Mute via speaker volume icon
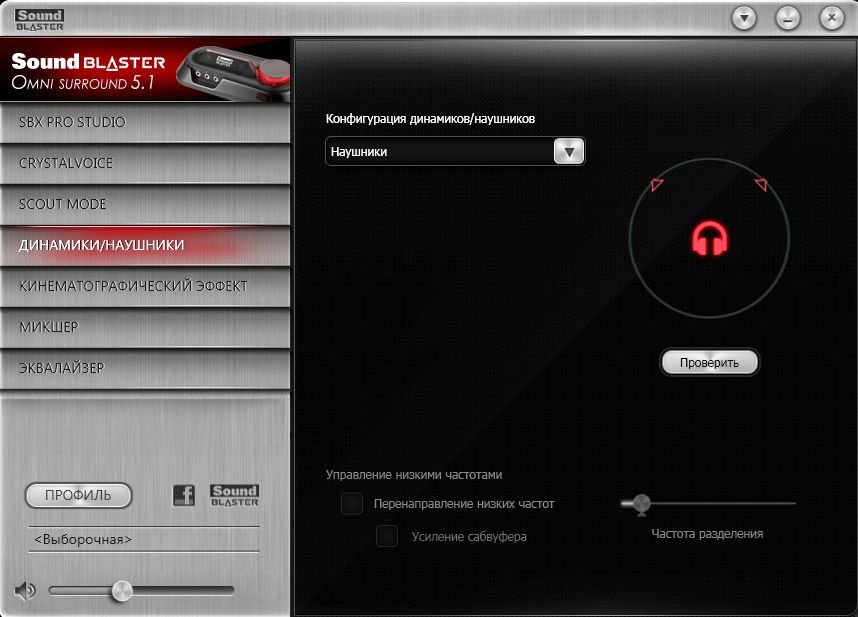 point(25,591)
